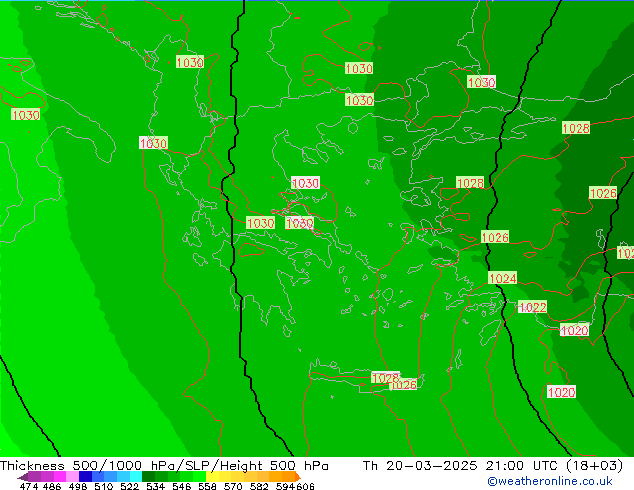Click the 1028 label overlapping the 1026 label
The height and width of the screenshot is (490, 634).
pos(385,378)
